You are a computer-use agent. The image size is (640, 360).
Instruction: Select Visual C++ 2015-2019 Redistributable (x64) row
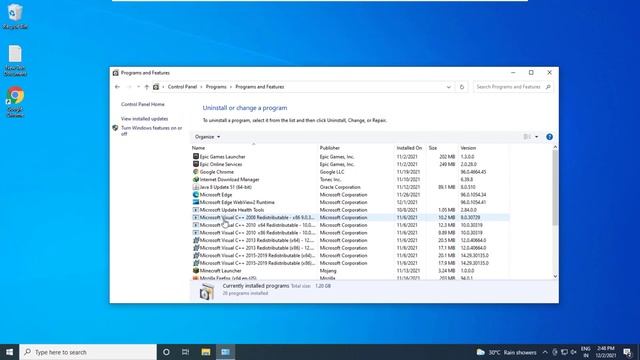pos(350,256)
